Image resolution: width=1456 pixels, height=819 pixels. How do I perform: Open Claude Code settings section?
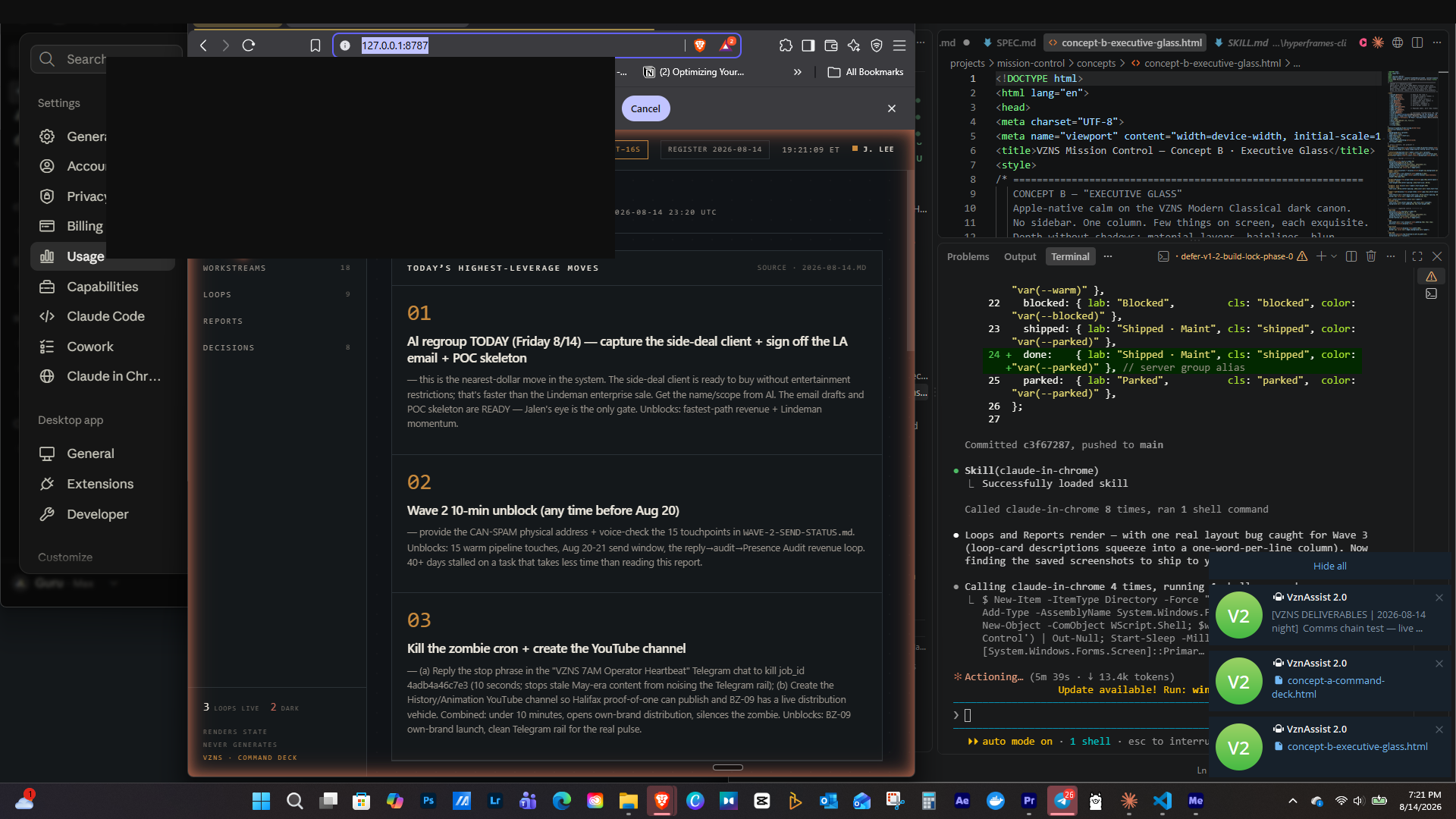pos(102,316)
